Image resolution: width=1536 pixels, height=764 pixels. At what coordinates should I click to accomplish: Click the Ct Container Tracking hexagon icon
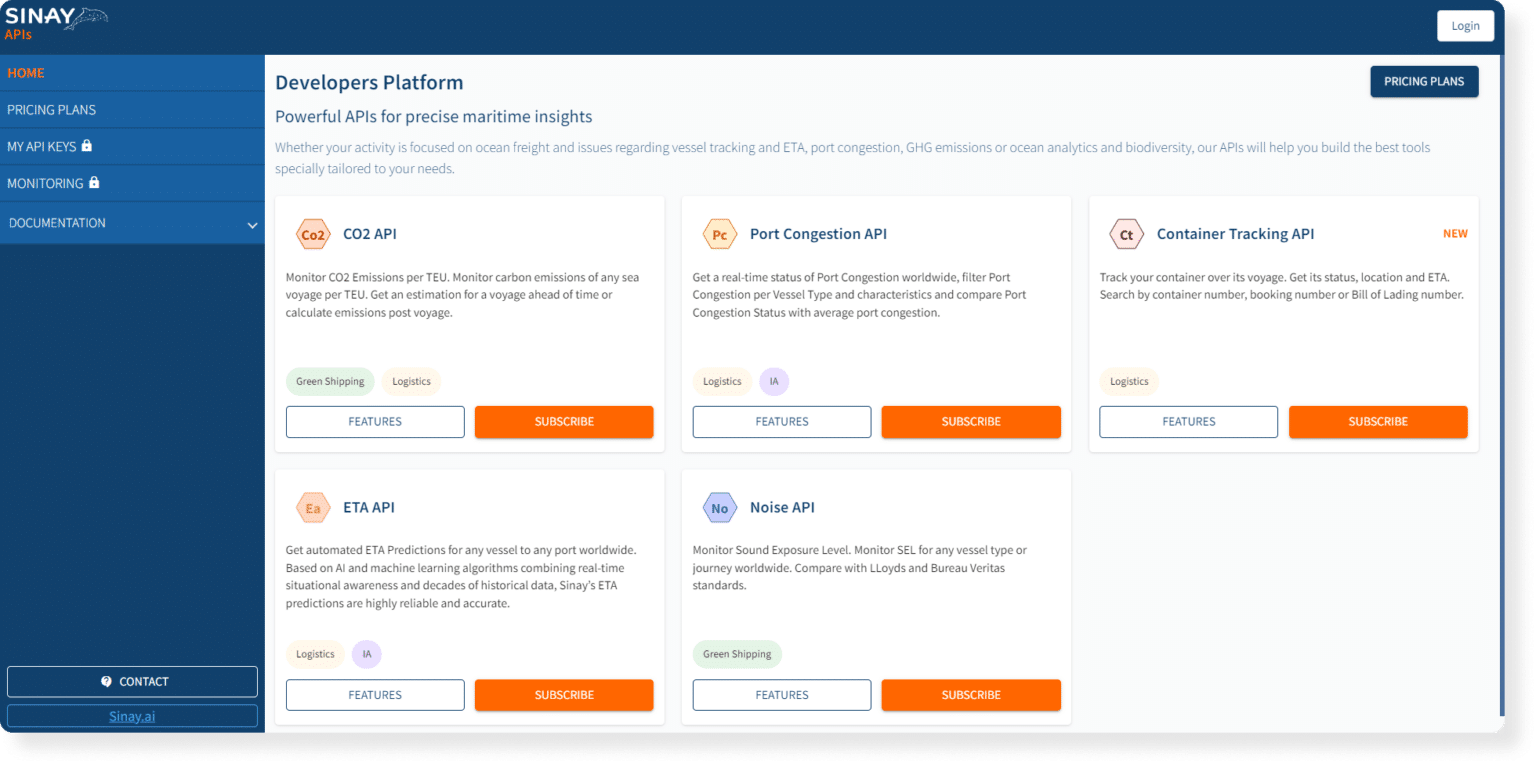coord(1126,235)
